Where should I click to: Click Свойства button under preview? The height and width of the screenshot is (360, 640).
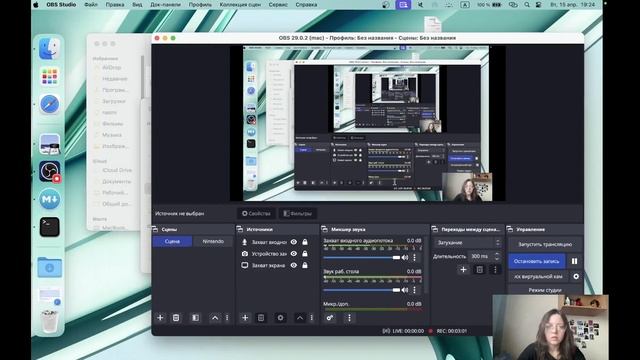coord(256,213)
